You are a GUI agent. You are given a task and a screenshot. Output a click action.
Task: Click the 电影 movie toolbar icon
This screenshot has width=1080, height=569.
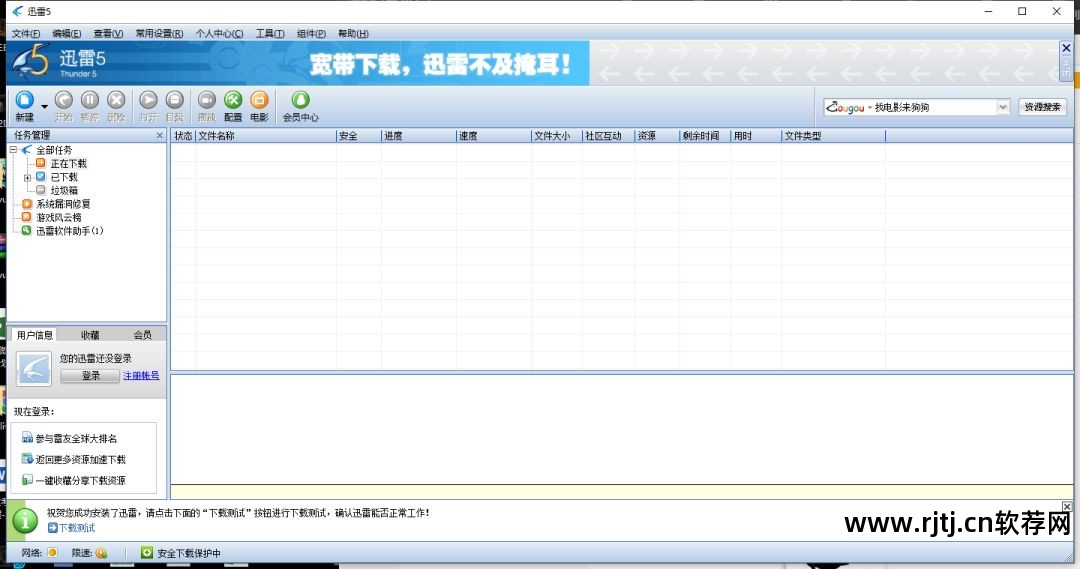pyautogui.click(x=259, y=101)
